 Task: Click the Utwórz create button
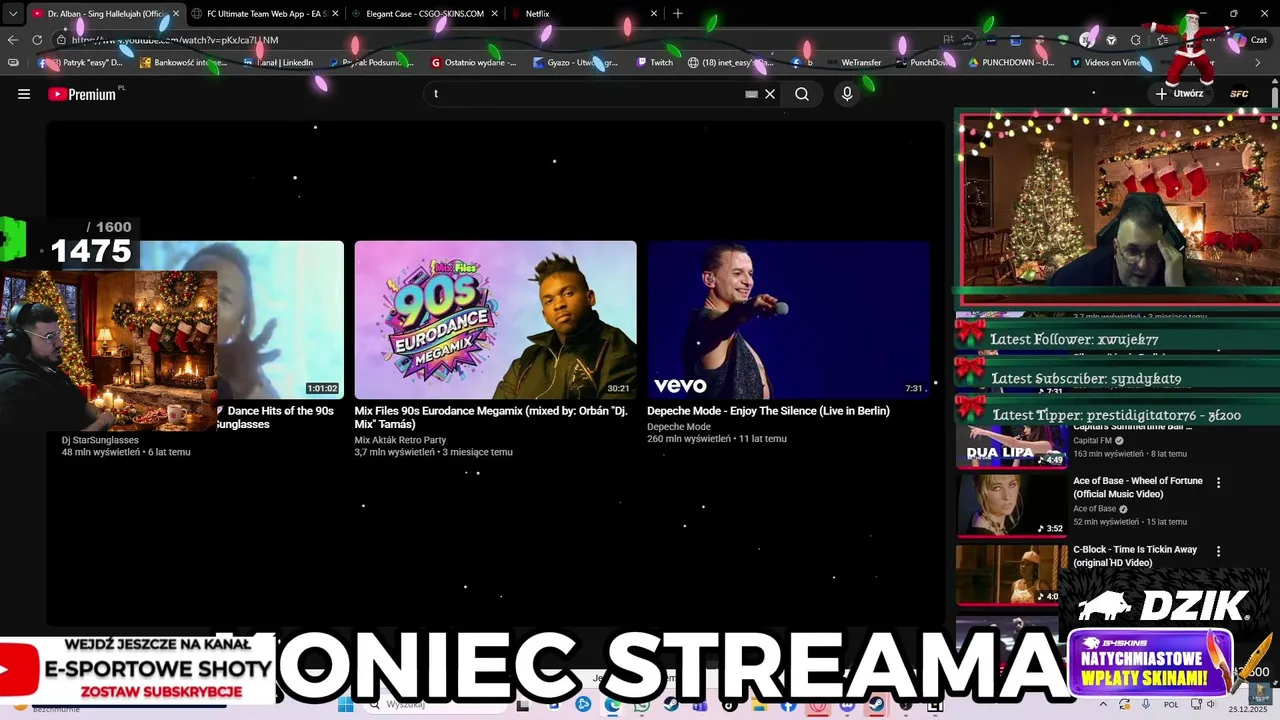pyautogui.click(x=1179, y=94)
